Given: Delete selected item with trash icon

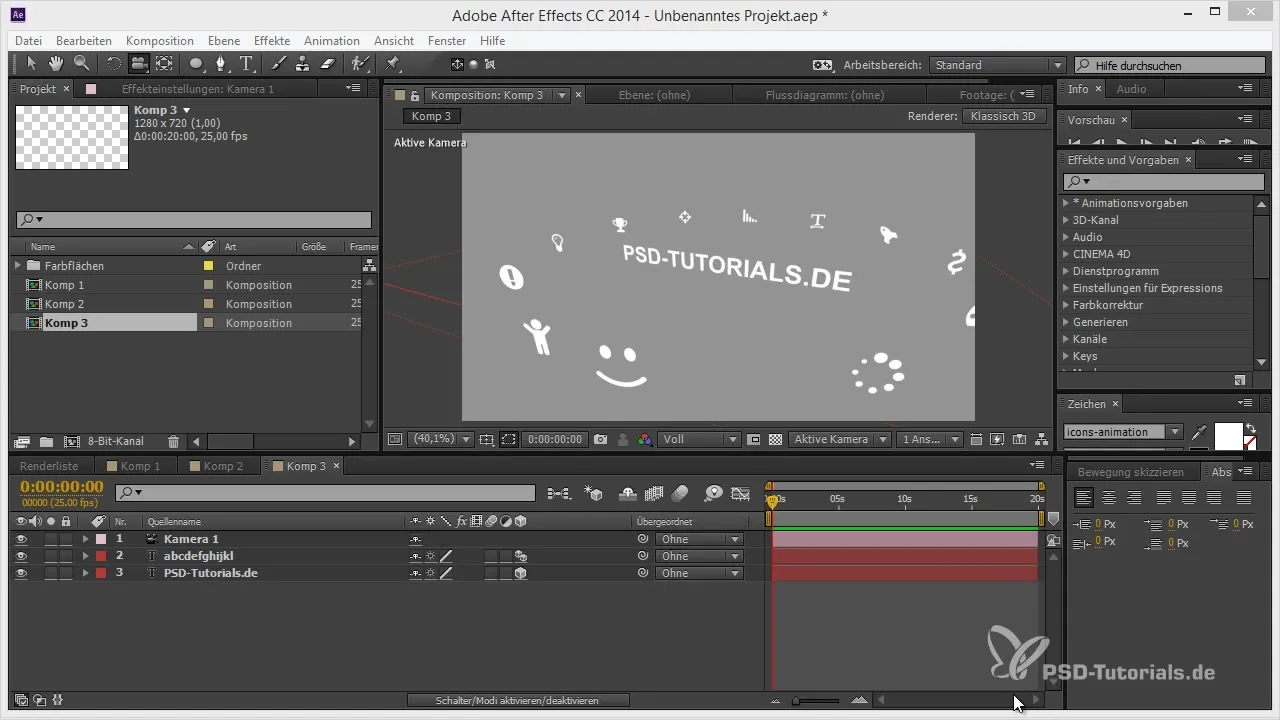Looking at the screenshot, I should point(174,441).
